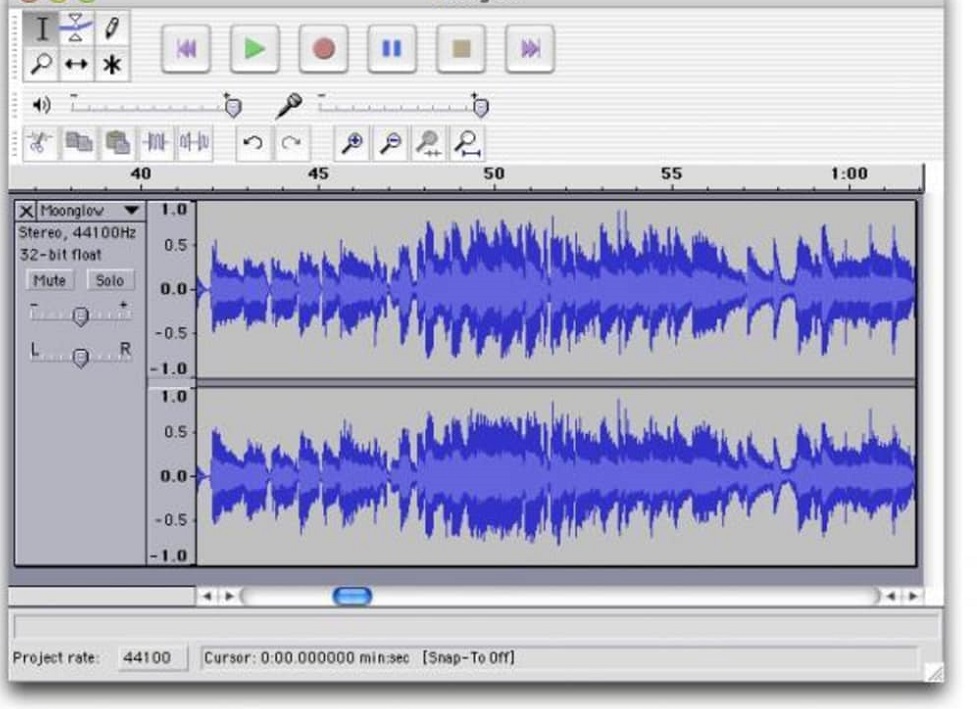
Task: Click the Cursor position status text
Action: point(307,658)
